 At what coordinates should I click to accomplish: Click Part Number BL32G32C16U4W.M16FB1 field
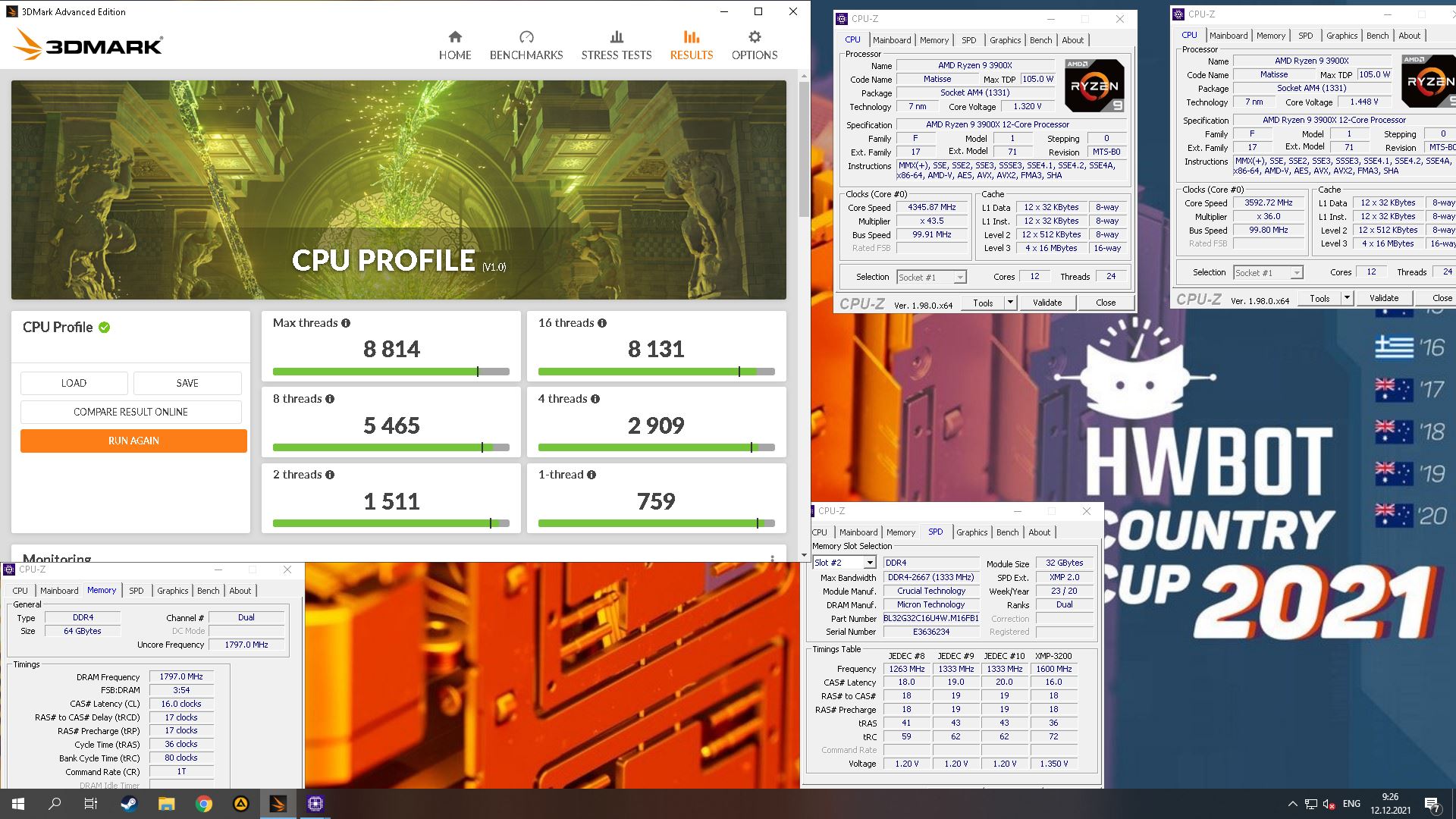[x=930, y=618]
